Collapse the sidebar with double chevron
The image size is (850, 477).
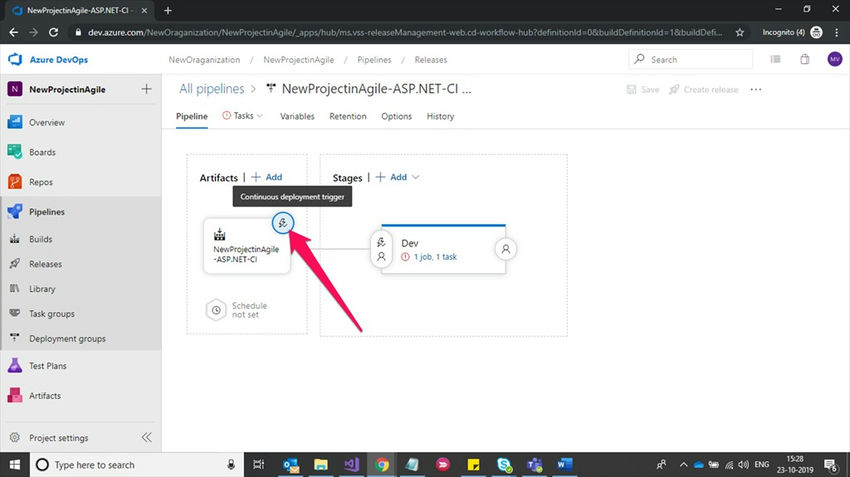click(146, 437)
